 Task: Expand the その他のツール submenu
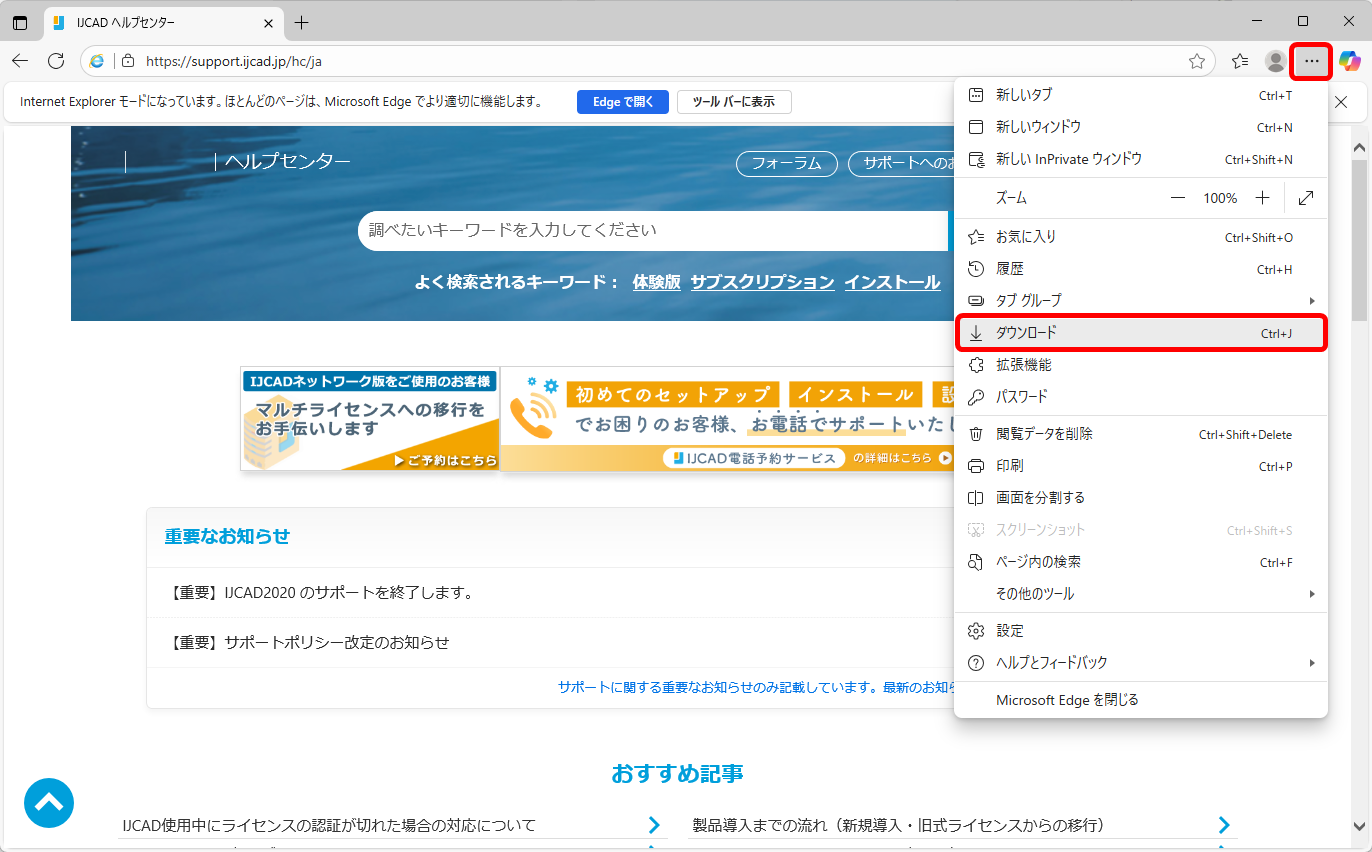(1140, 593)
